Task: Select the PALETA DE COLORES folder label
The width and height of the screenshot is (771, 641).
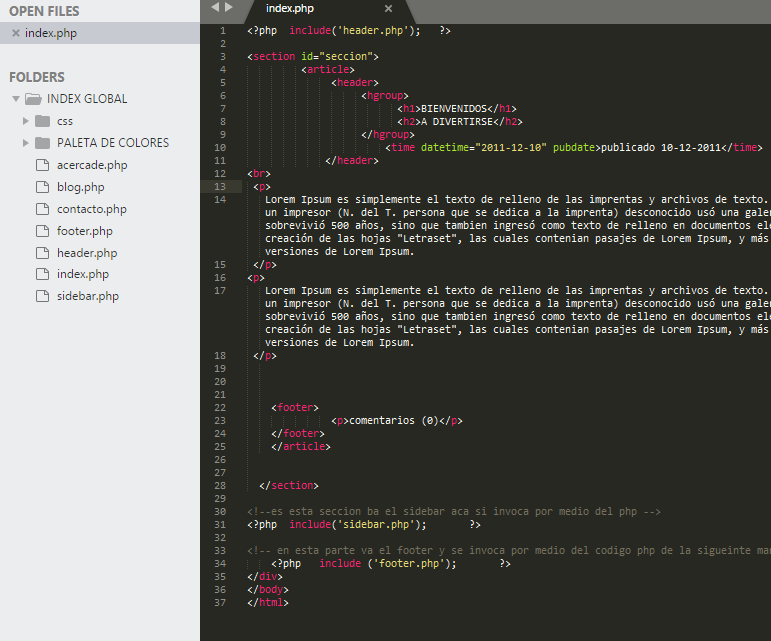Action: (x=113, y=143)
